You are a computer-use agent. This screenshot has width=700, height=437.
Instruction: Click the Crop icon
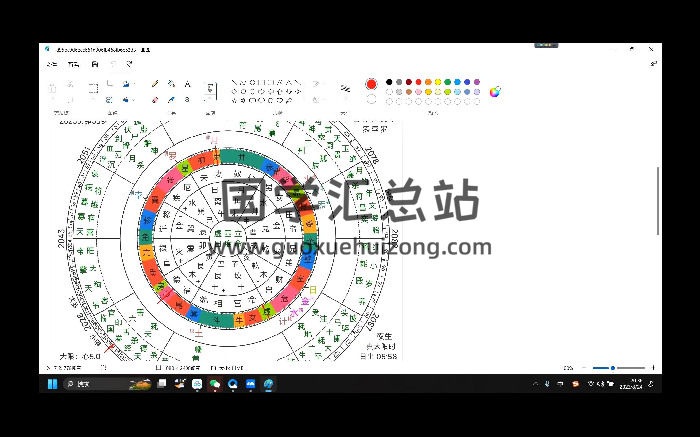click(x=109, y=83)
